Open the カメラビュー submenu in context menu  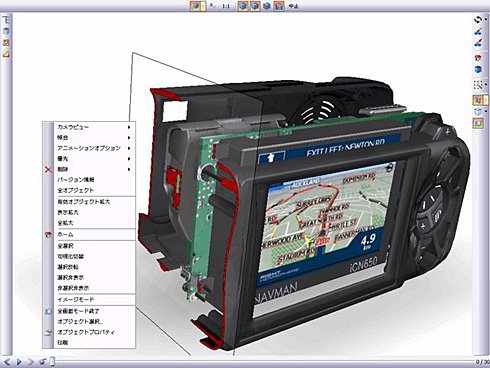click(x=89, y=127)
